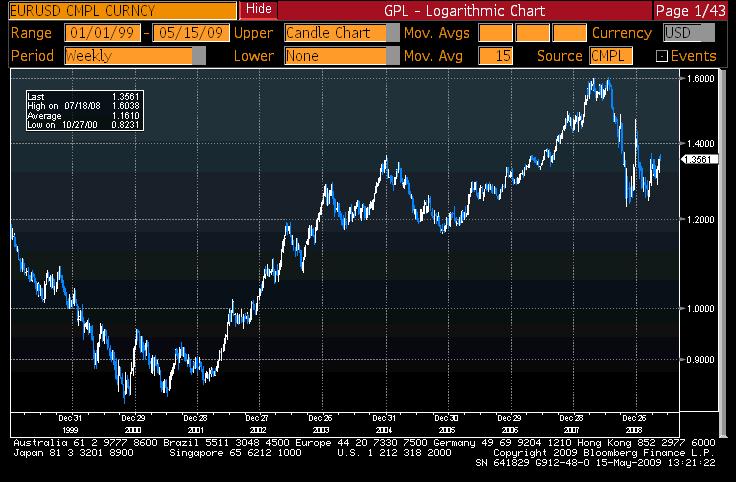The width and height of the screenshot is (736, 482).
Task: Select the range end date 05/15/09
Action: coord(191,33)
